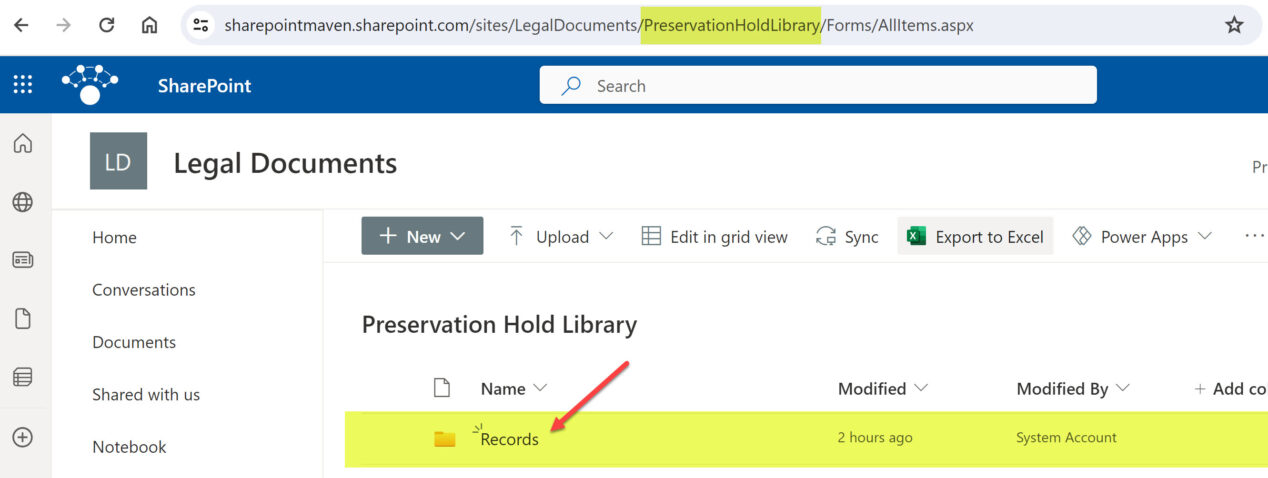Click the browser reload icon
Image resolution: width=1268 pixels, height=478 pixels.
click(x=106, y=25)
